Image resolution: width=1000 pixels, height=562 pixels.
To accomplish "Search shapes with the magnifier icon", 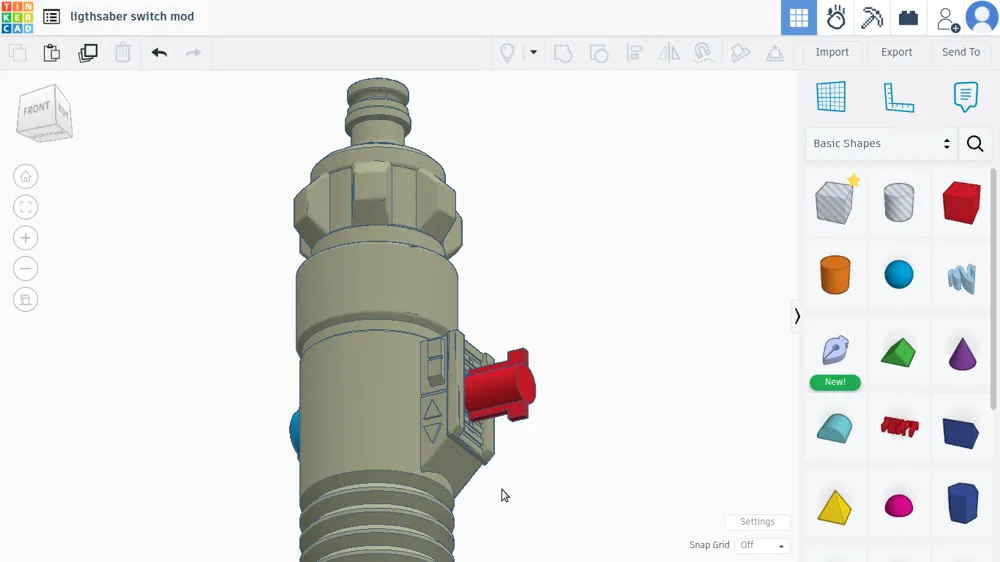I will pos(974,144).
